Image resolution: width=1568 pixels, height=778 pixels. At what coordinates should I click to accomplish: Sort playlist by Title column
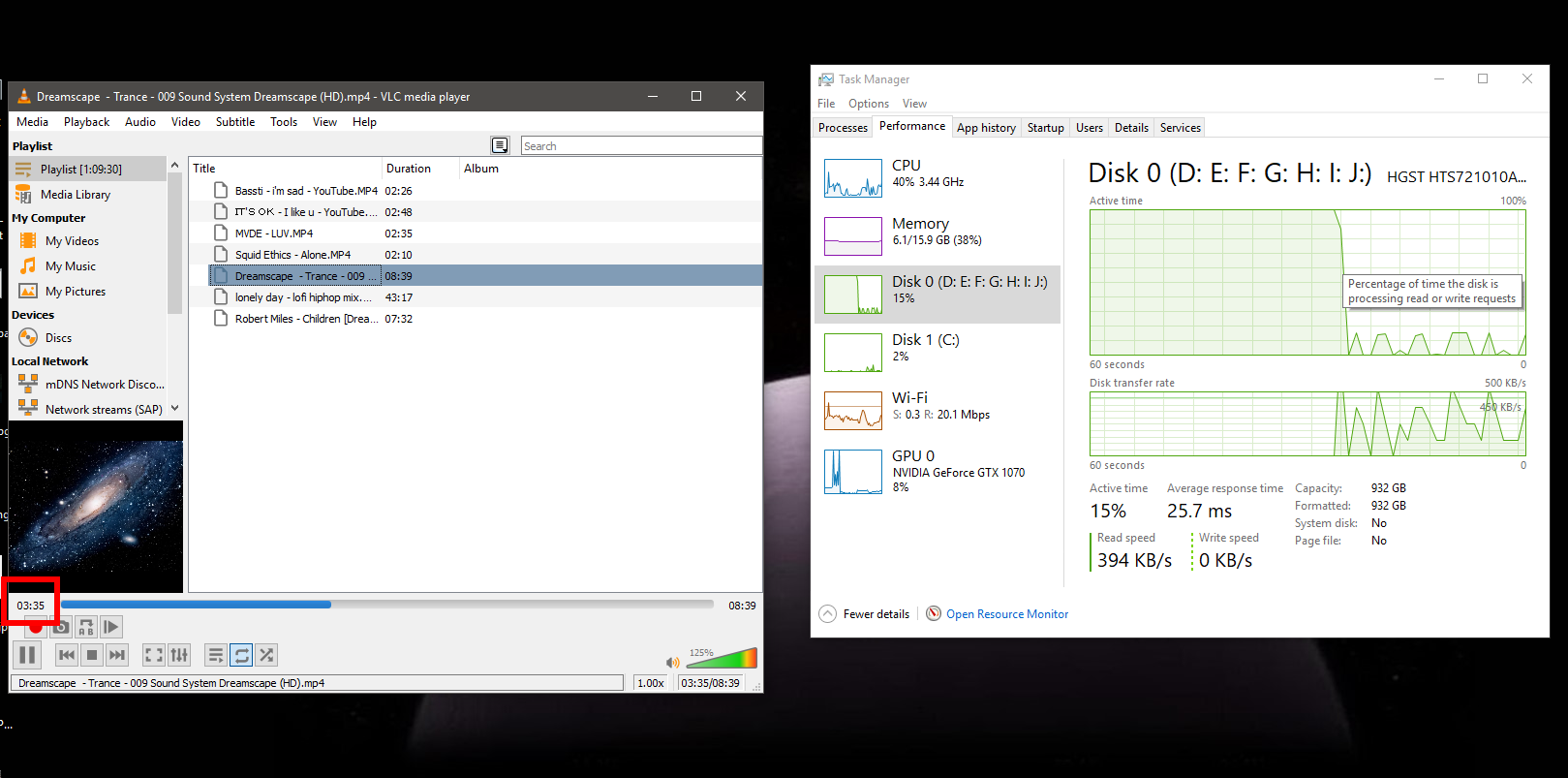coord(286,169)
